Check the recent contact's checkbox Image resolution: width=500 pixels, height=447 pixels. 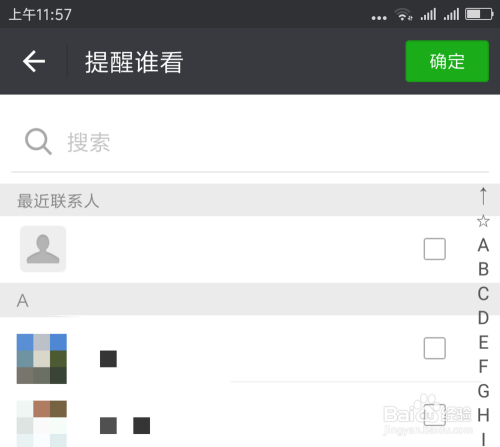pyautogui.click(x=434, y=249)
